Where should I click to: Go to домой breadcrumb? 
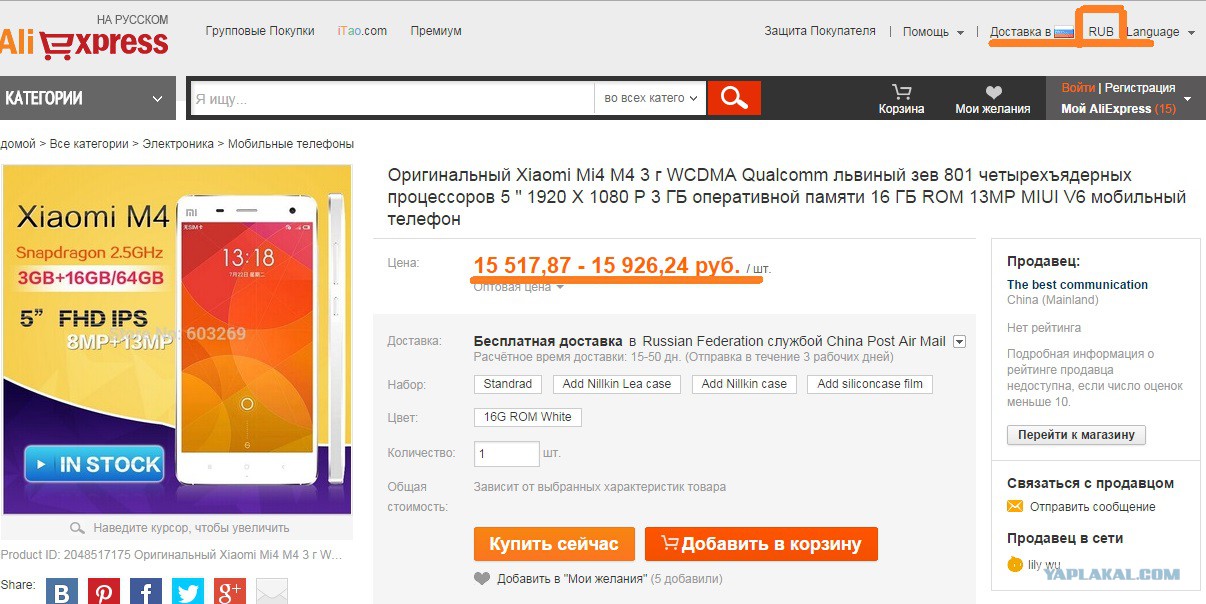pos(18,144)
